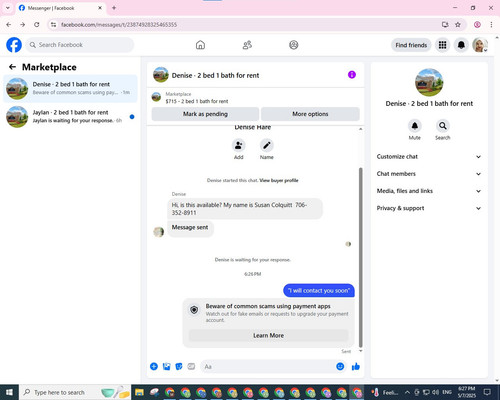
Task: Open File Explorer from the taskbar
Action: (139, 392)
